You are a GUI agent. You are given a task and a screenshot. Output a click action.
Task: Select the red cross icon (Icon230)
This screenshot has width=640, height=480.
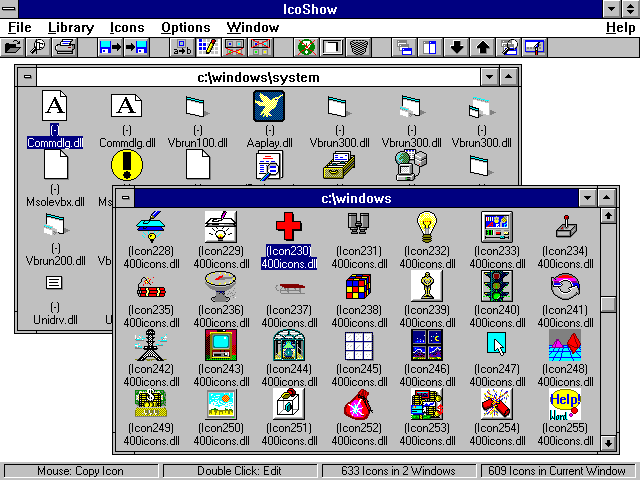(x=288, y=227)
